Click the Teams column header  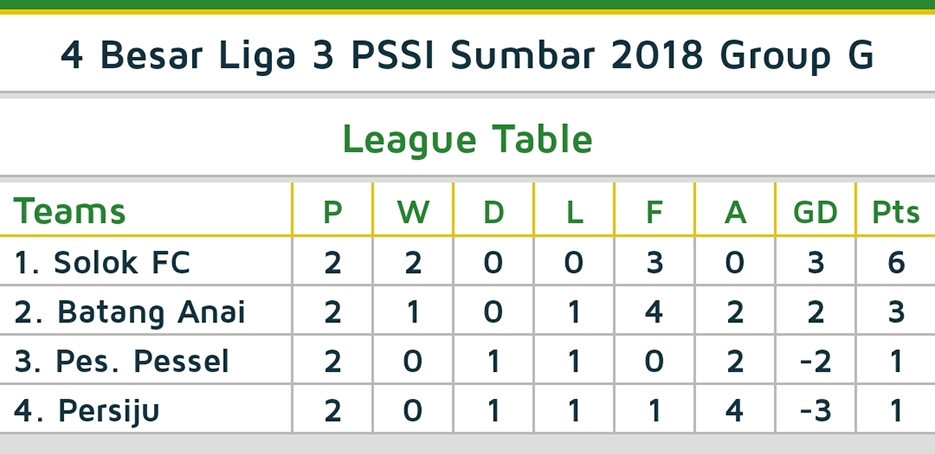pyautogui.click(x=70, y=212)
